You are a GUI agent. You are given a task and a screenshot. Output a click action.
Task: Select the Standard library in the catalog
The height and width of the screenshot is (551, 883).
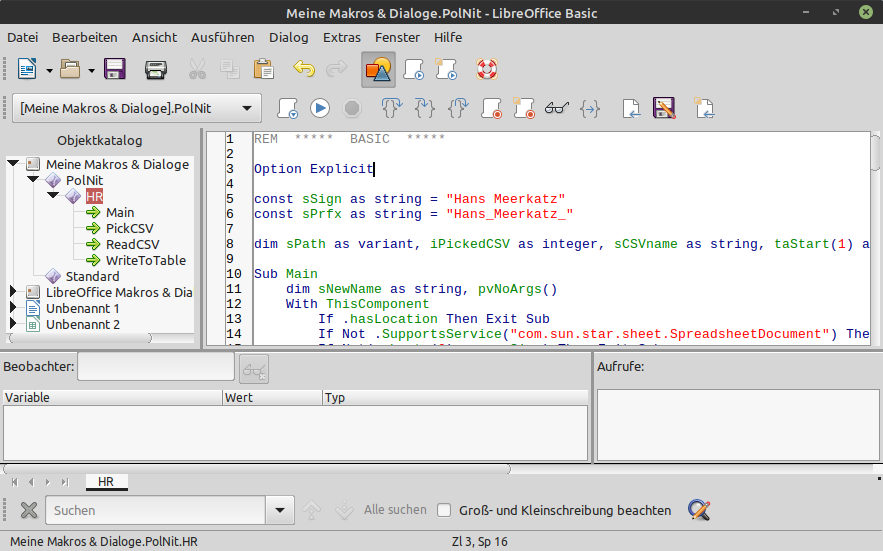click(92, 276)
